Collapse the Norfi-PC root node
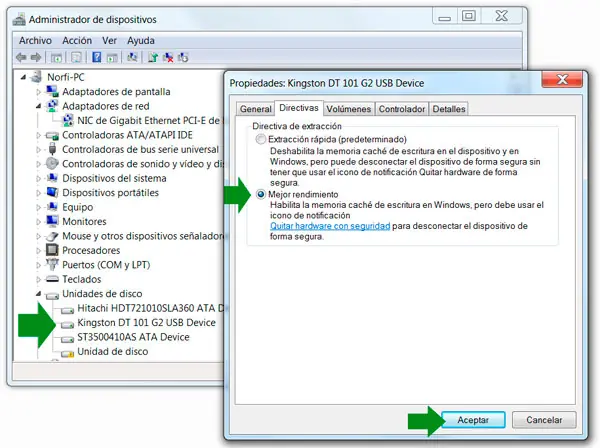Image resolution: width=600 pixels, height=448 pixels. tap(23, 77)
